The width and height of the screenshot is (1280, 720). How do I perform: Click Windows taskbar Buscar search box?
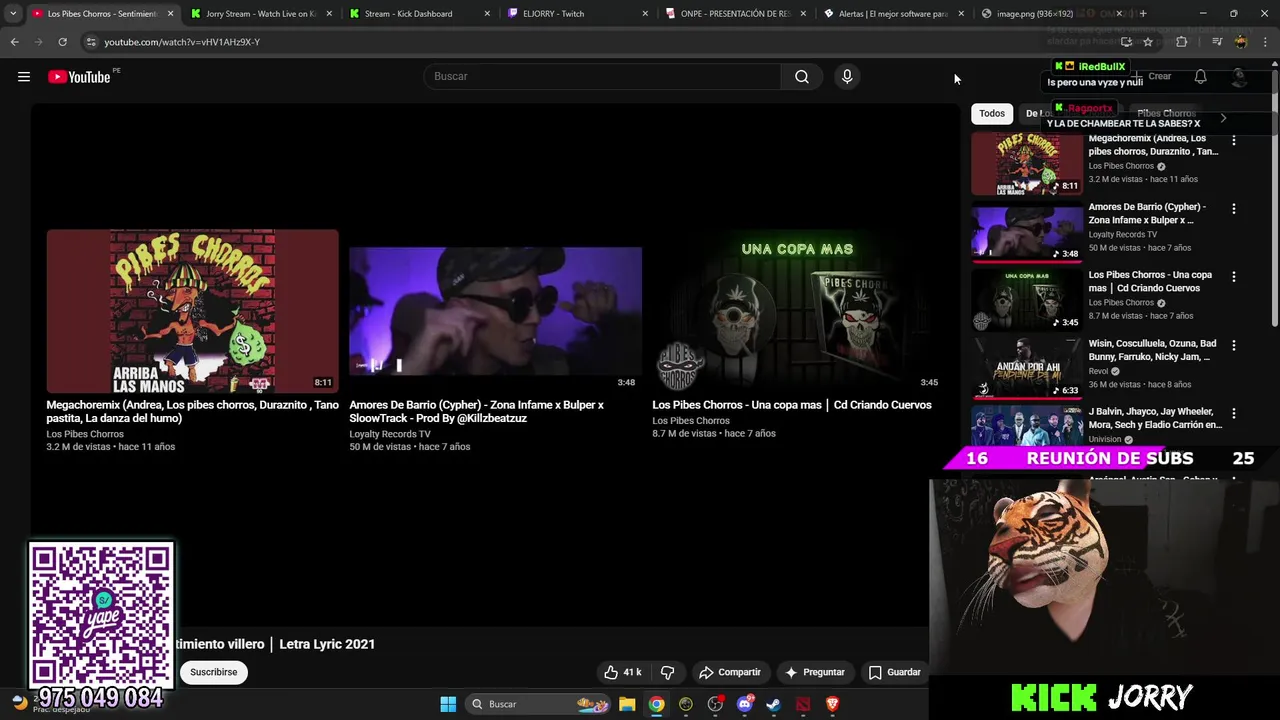538,704
